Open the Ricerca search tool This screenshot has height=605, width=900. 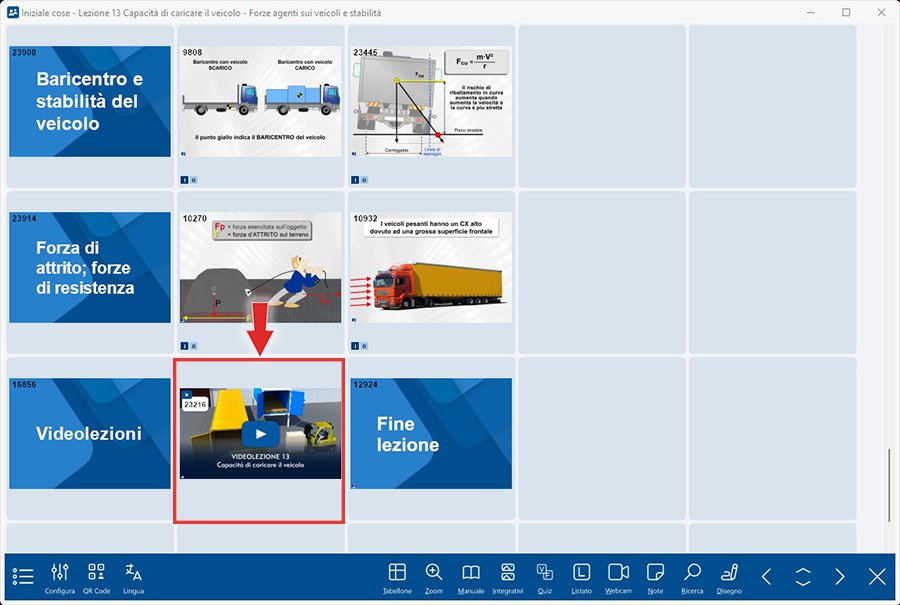(x=692, y=576)
